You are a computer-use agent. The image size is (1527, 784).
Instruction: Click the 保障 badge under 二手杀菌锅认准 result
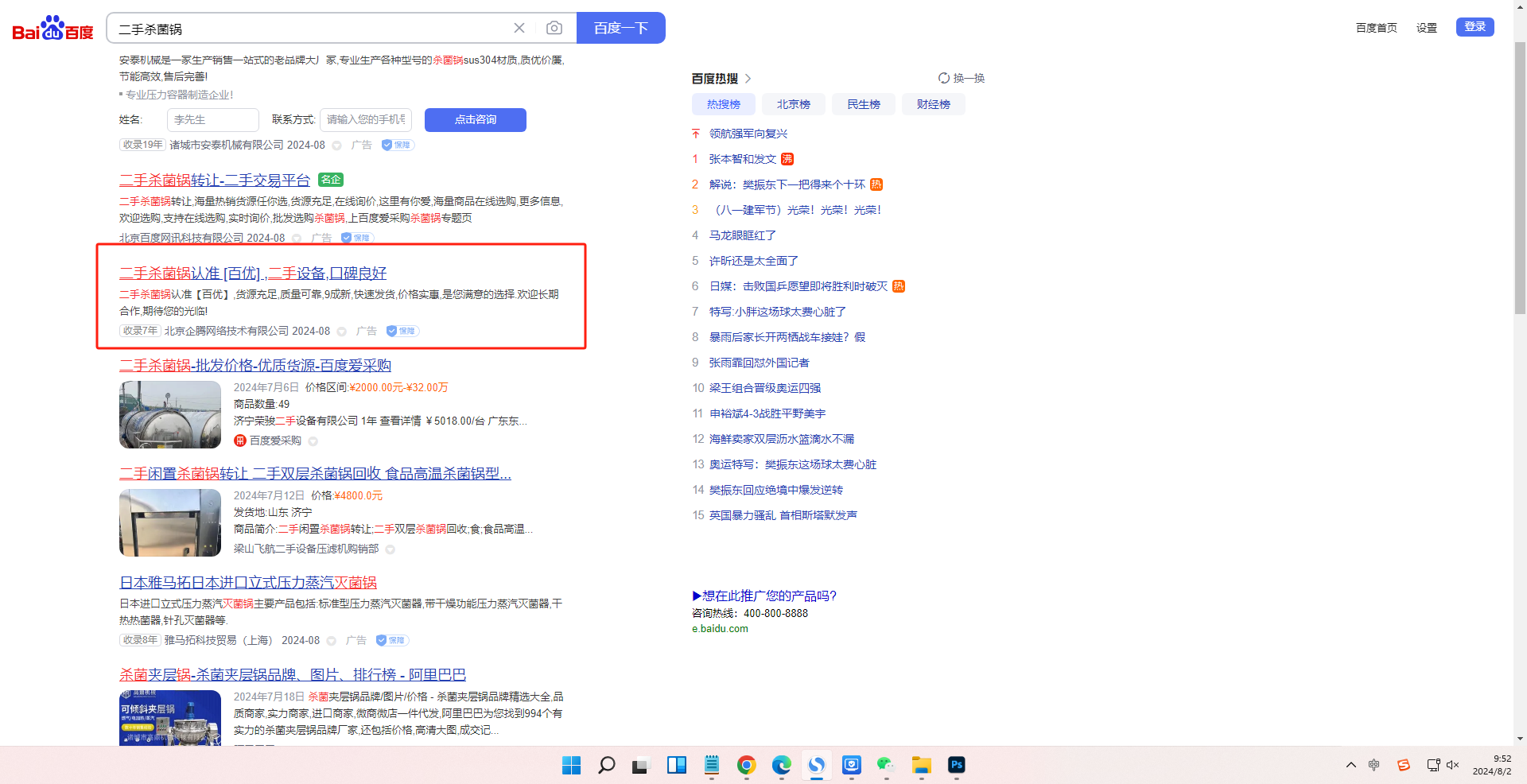coord(402,331)
